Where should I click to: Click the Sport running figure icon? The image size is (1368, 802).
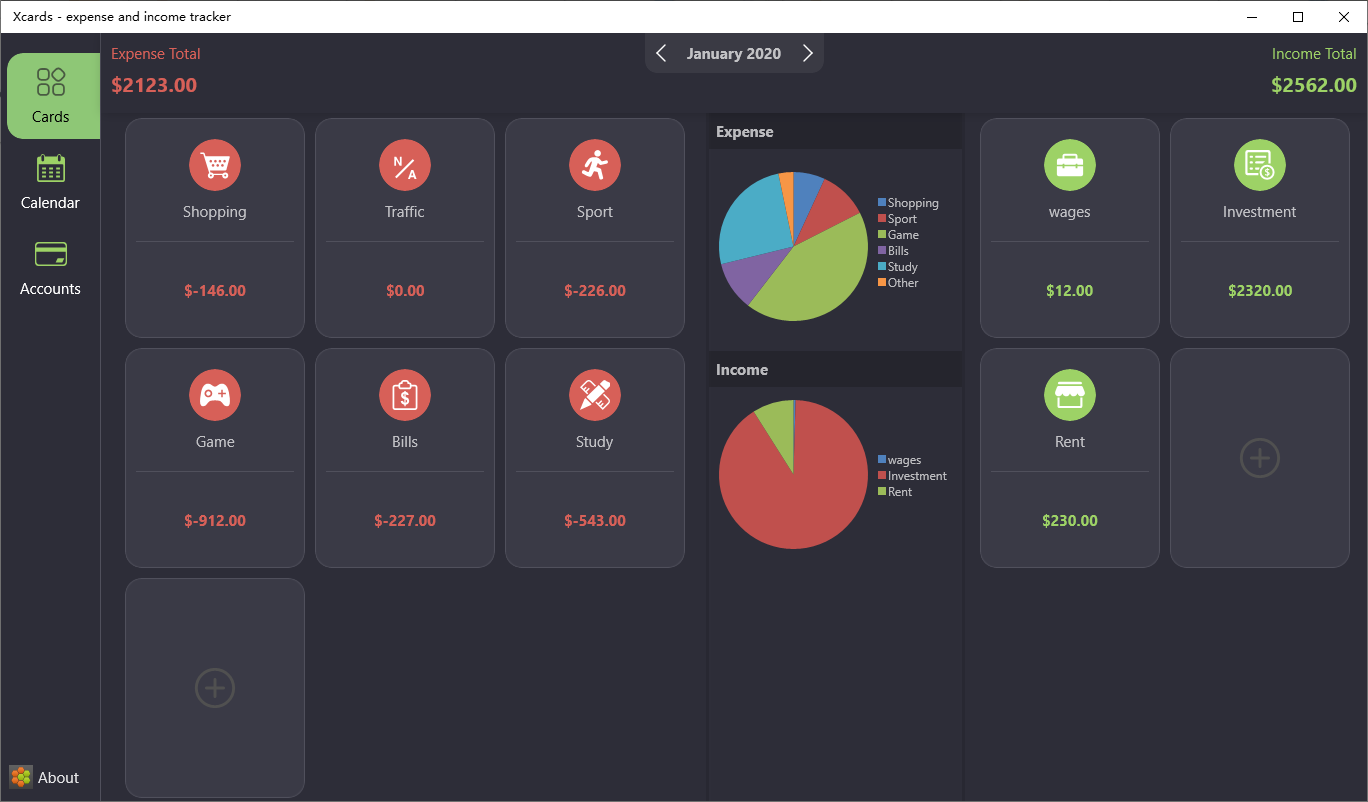point(595,165)
